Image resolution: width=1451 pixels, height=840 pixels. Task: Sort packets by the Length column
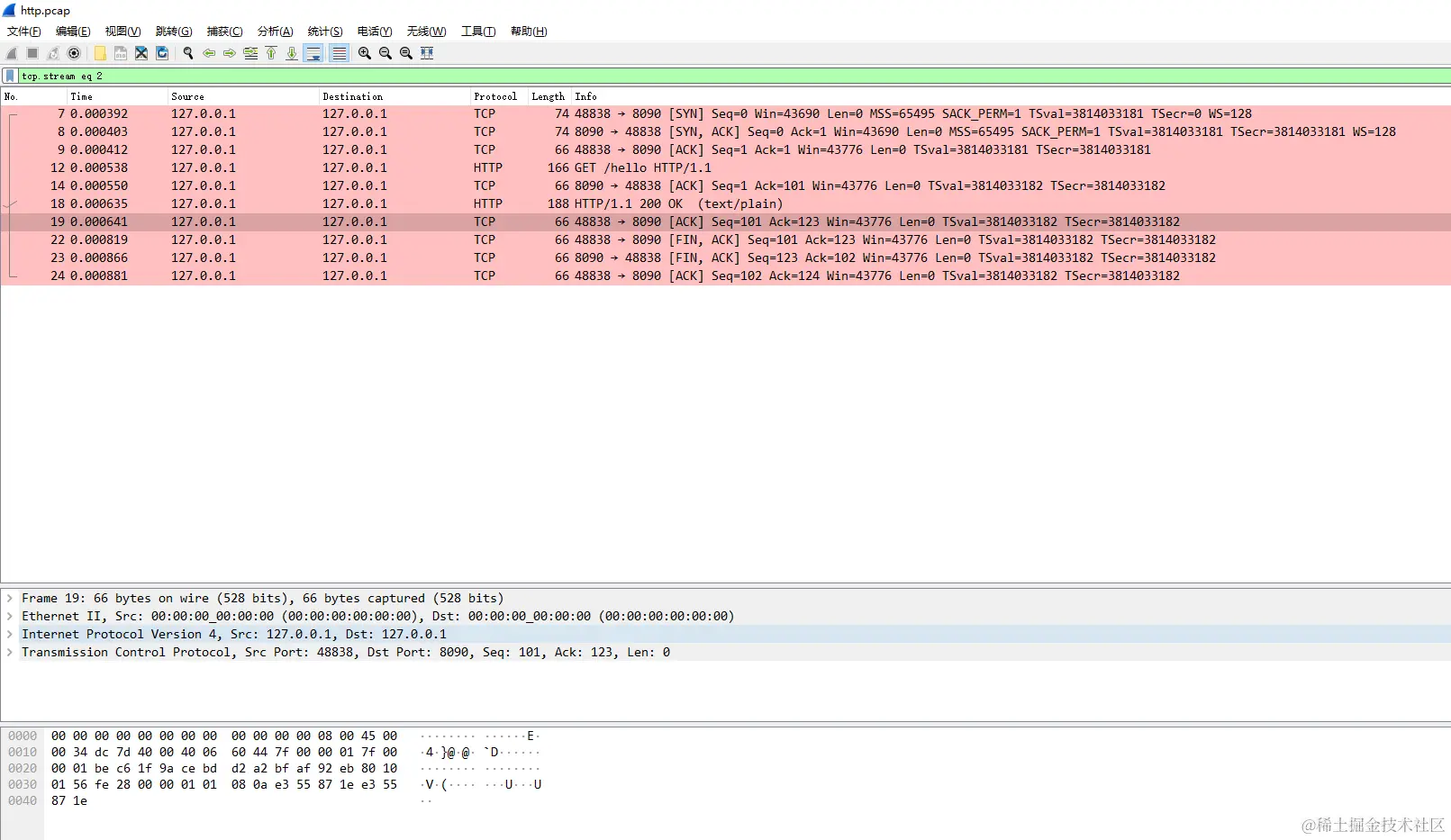[x=549, y=96]
